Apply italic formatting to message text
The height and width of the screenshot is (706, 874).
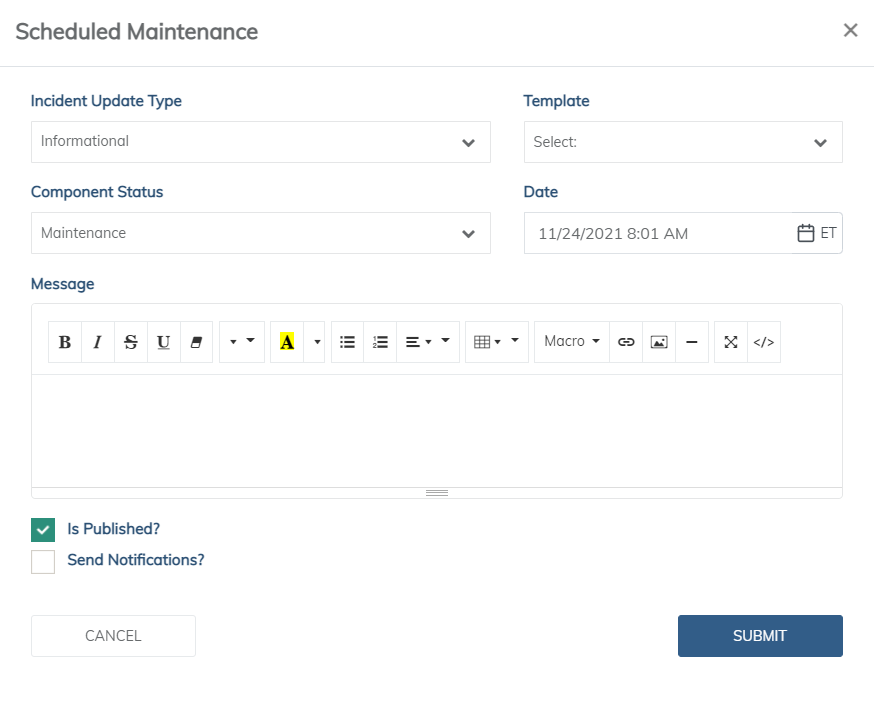98,342
